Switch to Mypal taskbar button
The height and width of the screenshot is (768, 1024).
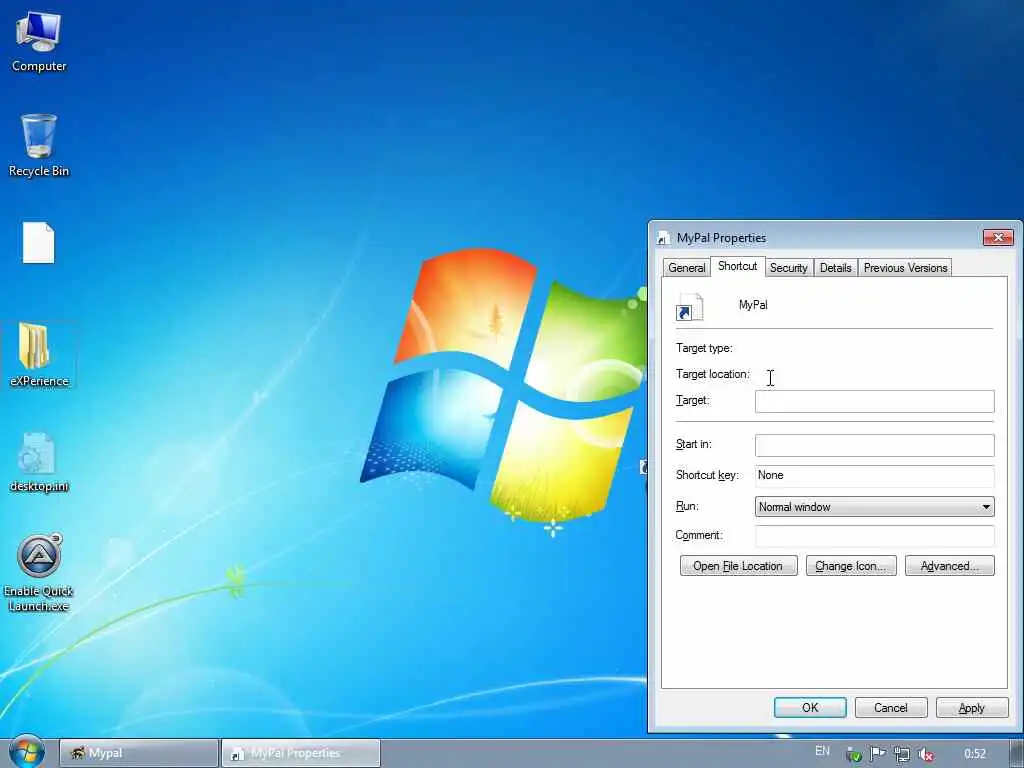[x=139, y=753]
